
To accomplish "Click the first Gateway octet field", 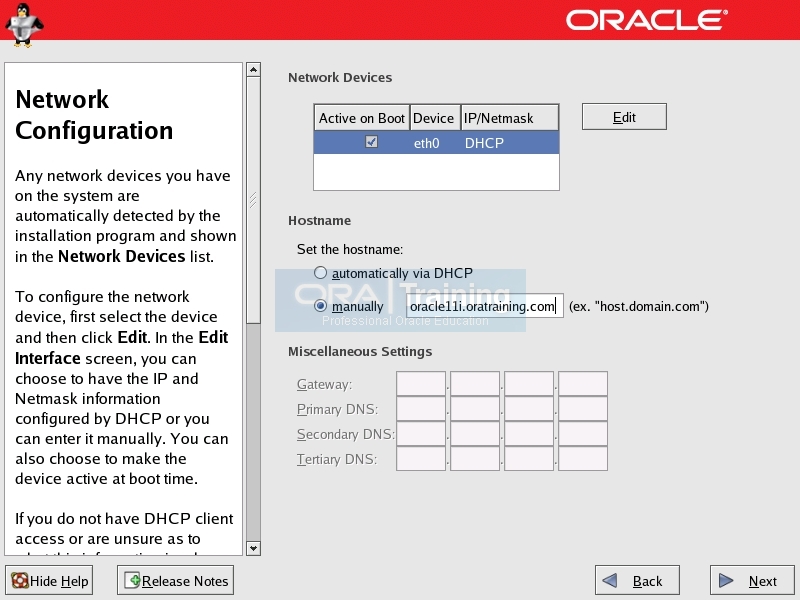I will (x=421, y=384).
